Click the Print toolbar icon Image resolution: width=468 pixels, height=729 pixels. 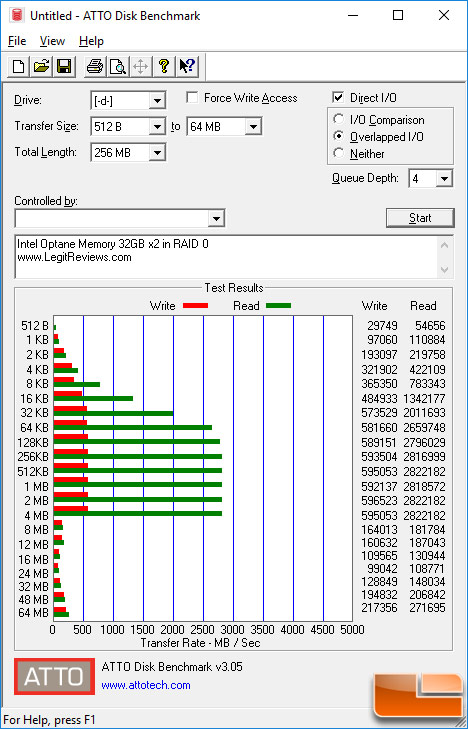(x=95, y=67)
